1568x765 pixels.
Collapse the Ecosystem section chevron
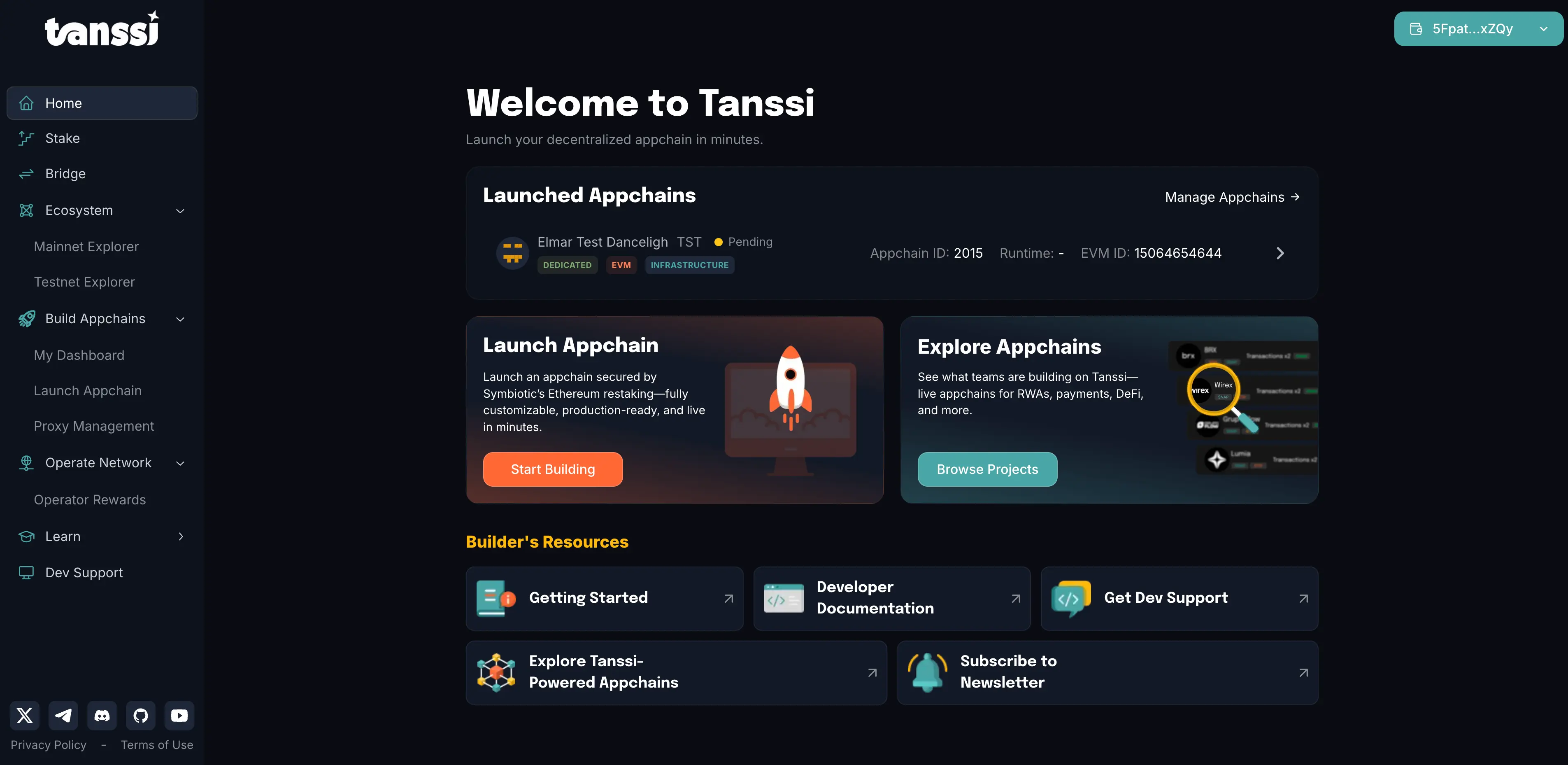pyautogui.click(x=180, y=211)
